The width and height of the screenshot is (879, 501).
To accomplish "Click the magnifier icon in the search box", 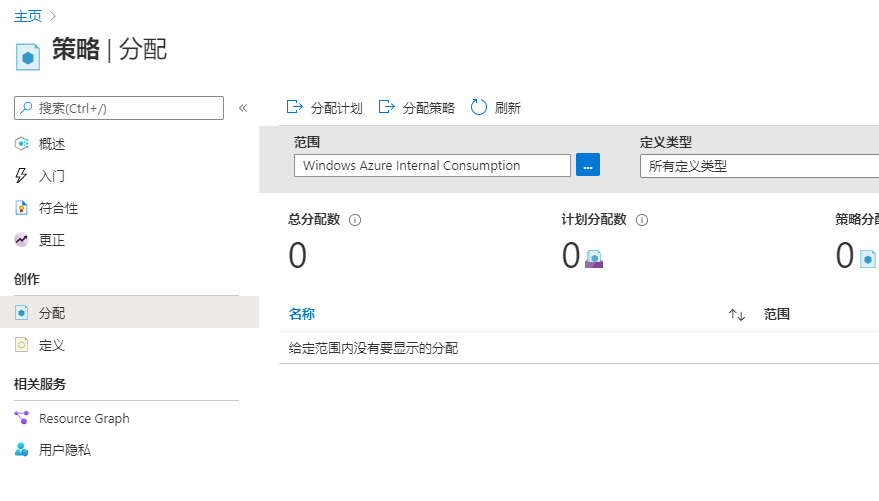I will click(26, 108).
